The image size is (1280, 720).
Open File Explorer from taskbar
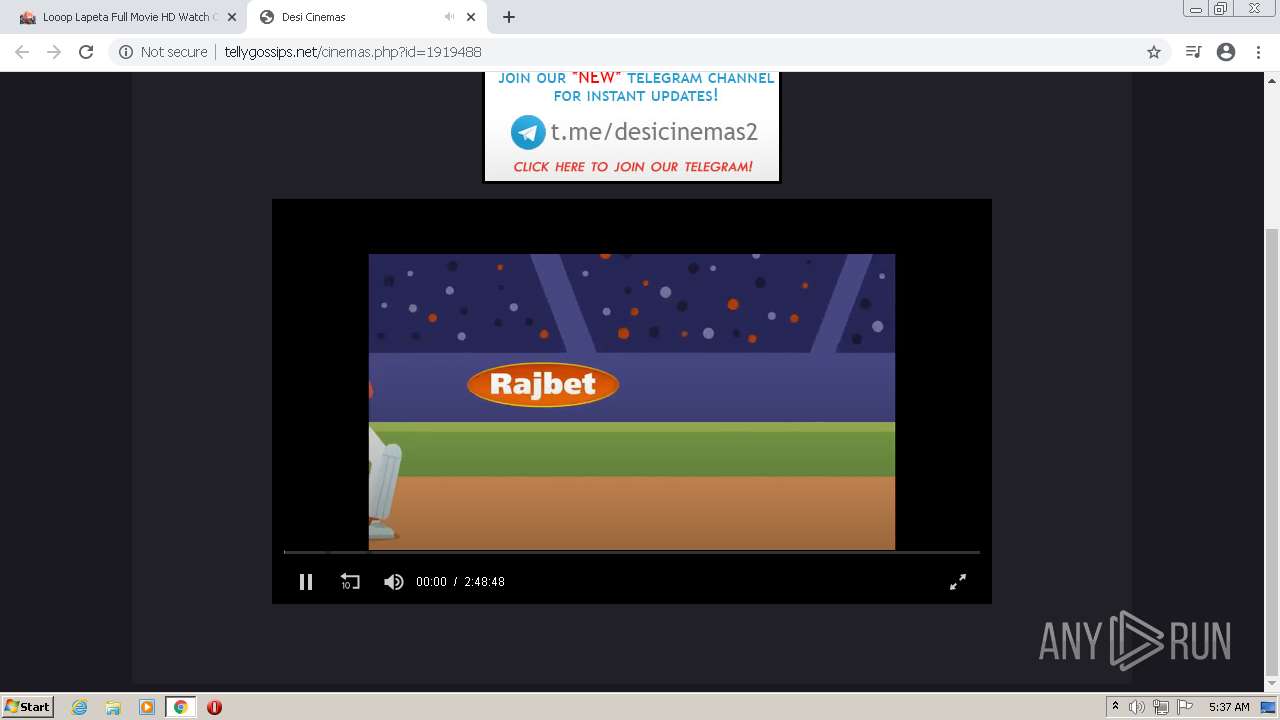(113, 707)
